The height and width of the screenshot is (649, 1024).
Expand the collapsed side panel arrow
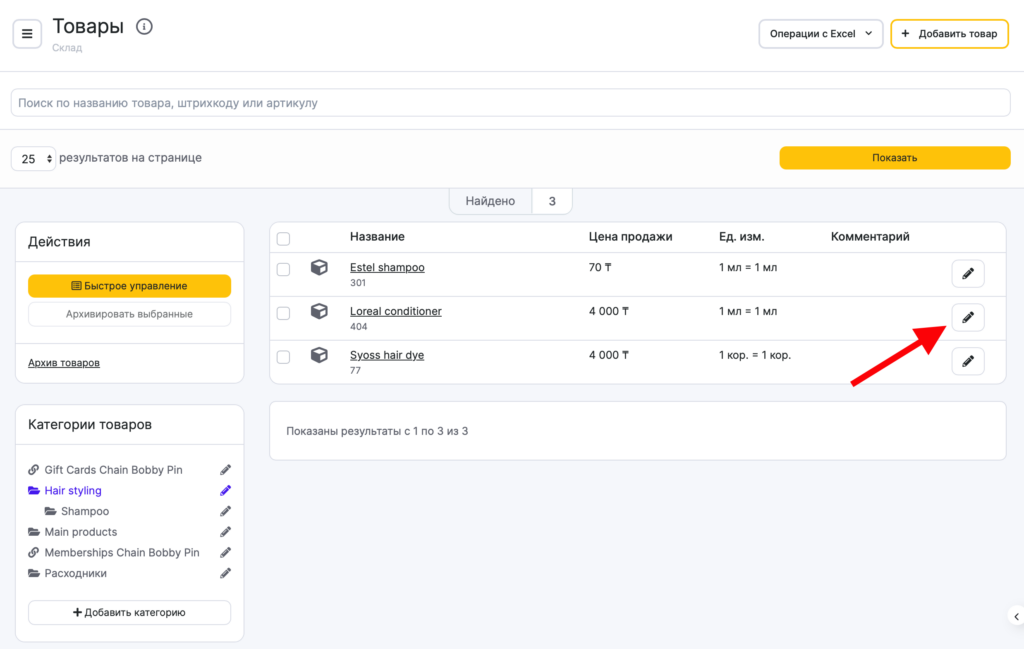tap(1016, 616)
